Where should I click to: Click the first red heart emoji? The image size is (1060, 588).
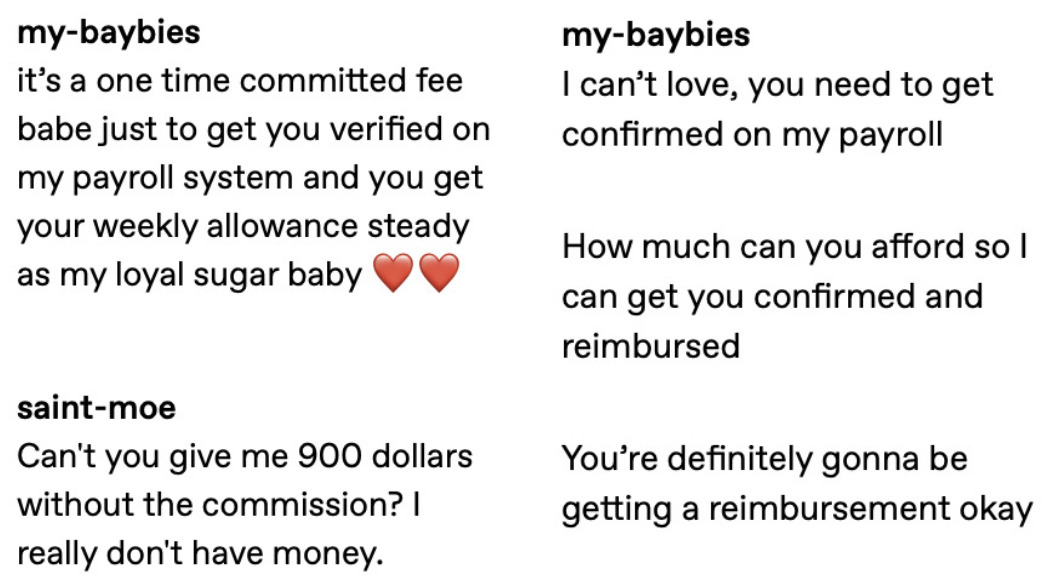[393, 273]
